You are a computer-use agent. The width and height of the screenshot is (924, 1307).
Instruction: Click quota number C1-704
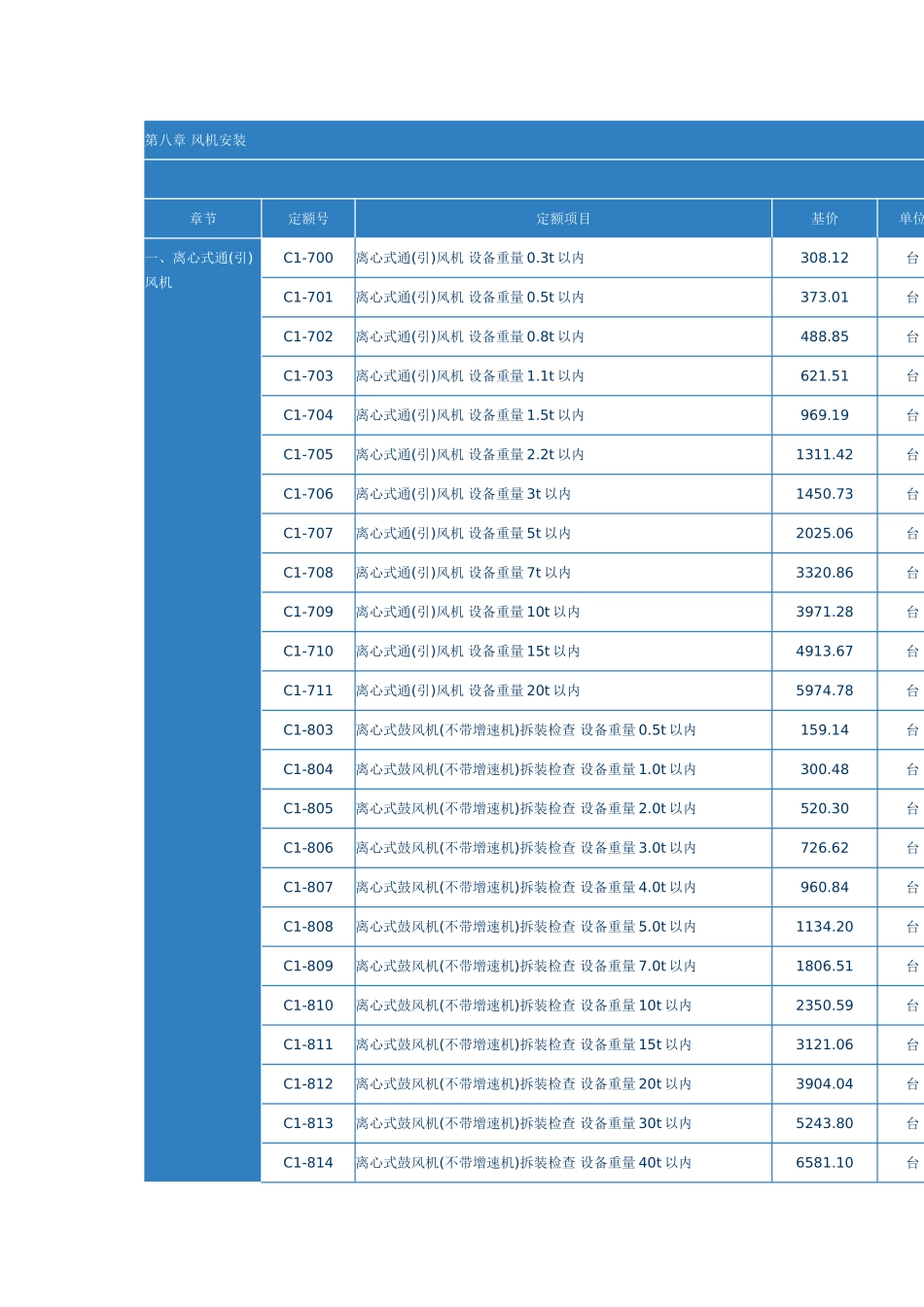point(308,415)
